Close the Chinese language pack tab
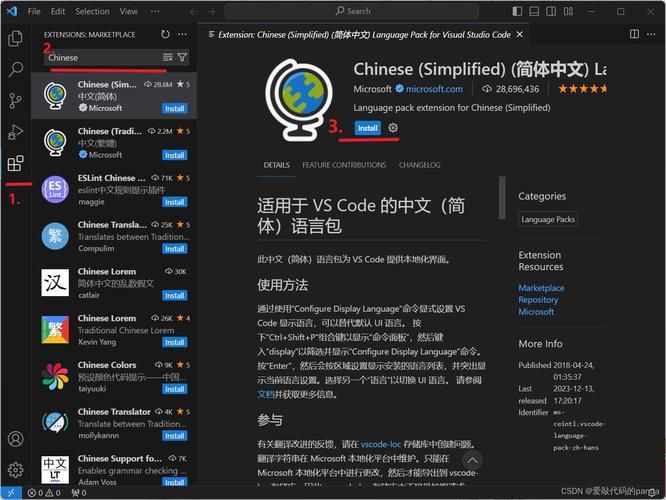666x500 pixels. click(519, 34)
